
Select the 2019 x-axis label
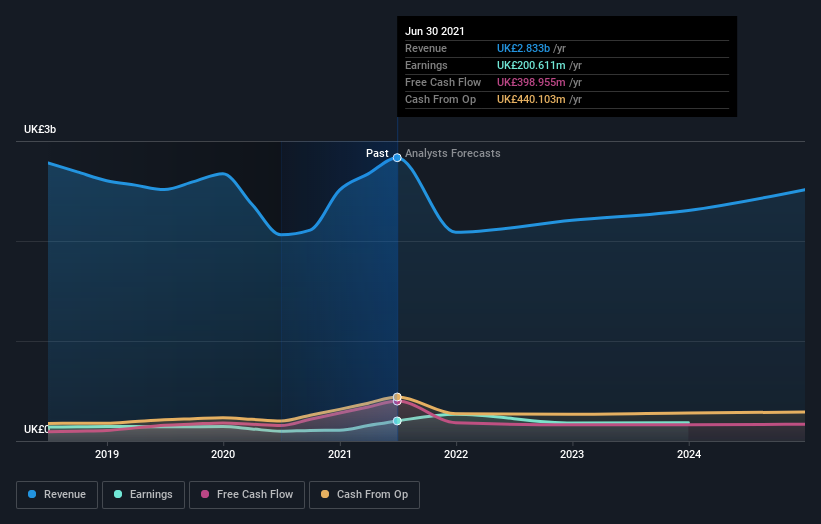pyautogui.click(x=107, y=454)
